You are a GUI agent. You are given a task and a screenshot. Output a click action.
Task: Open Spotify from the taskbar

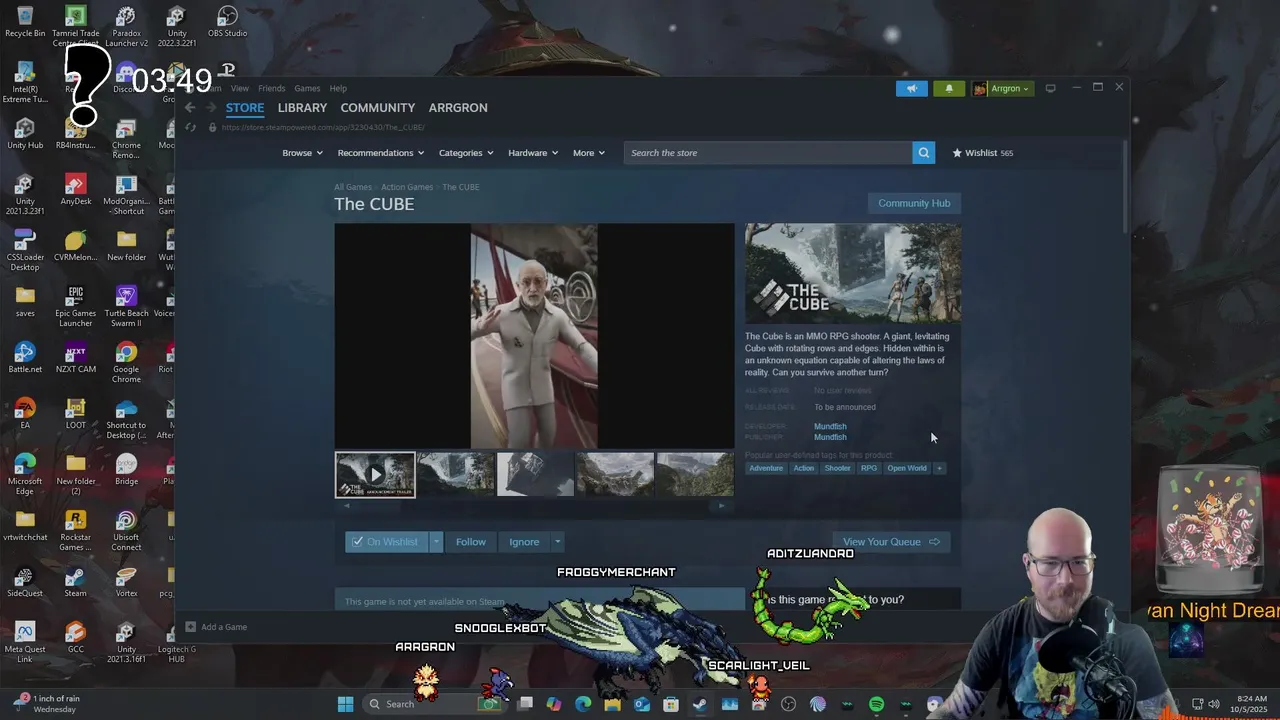tap(876, 704)
